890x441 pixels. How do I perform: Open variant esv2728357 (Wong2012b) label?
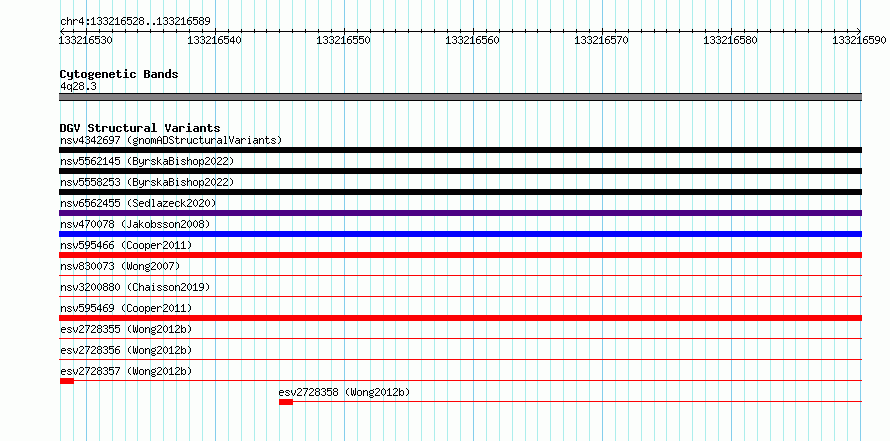coord(126,371)
